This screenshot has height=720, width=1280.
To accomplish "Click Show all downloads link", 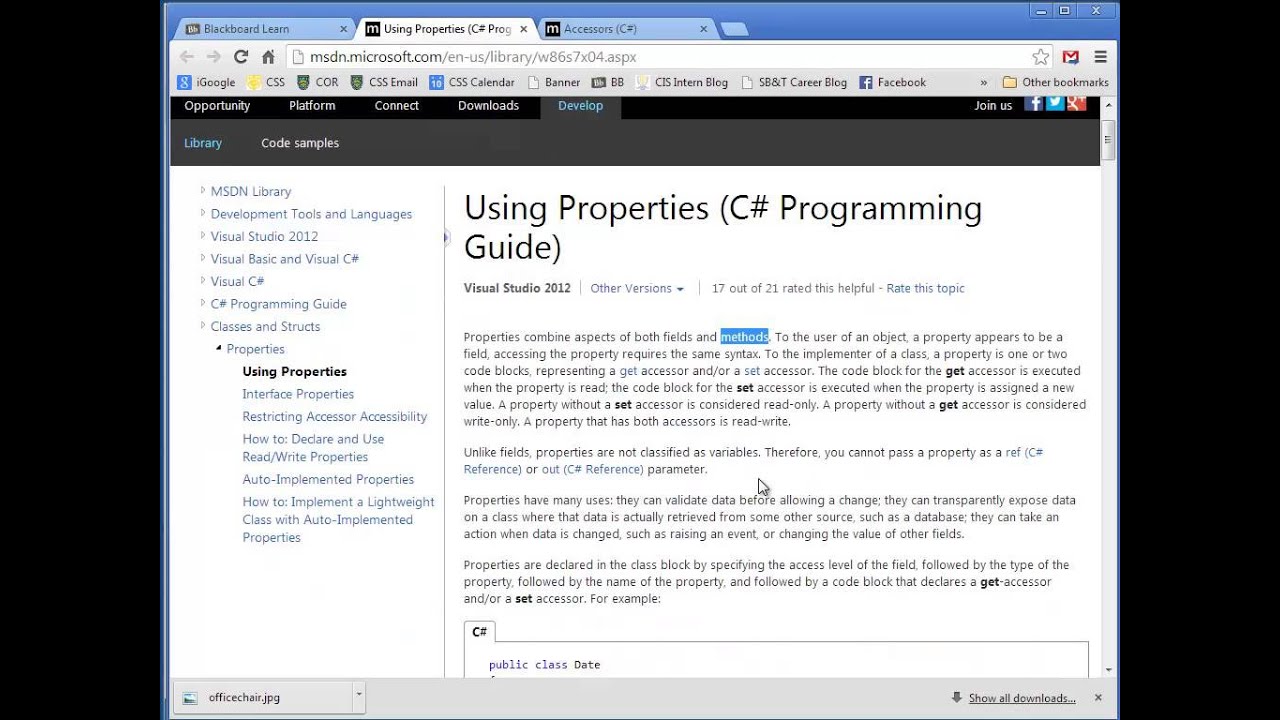I will click(1022, 698).
